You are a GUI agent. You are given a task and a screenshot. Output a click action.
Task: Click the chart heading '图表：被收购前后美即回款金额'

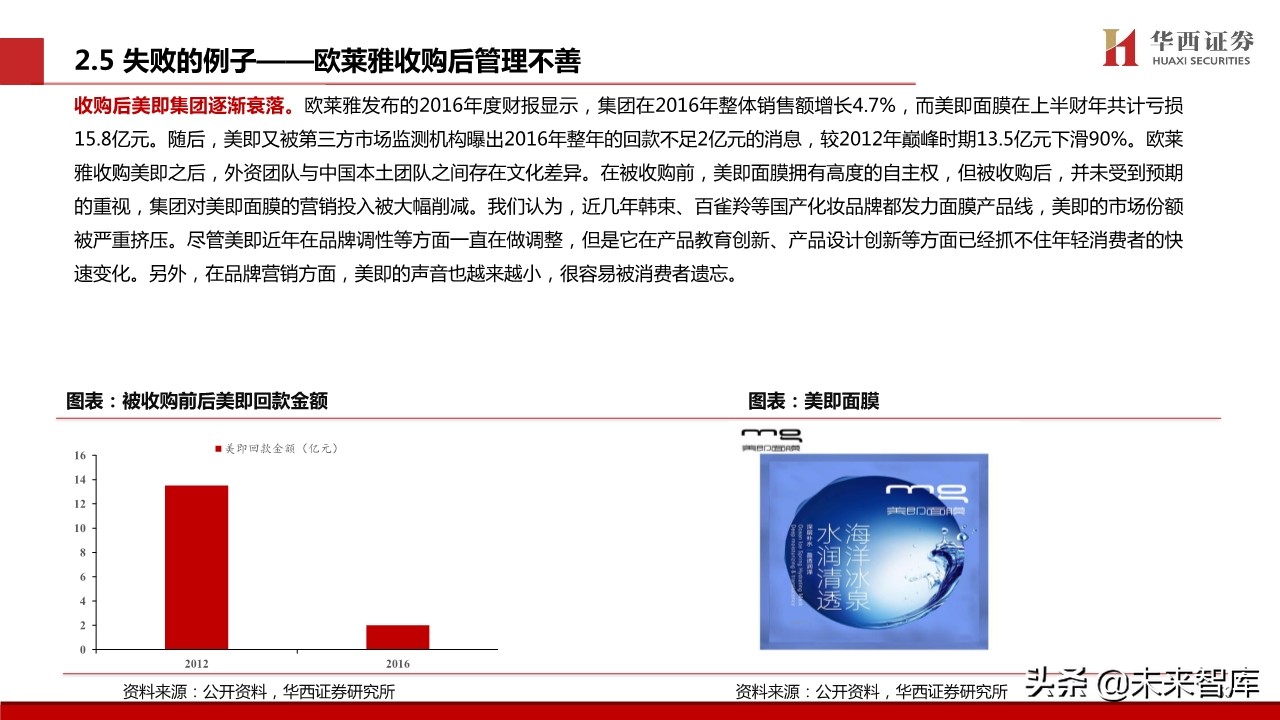tap(197, 401)
